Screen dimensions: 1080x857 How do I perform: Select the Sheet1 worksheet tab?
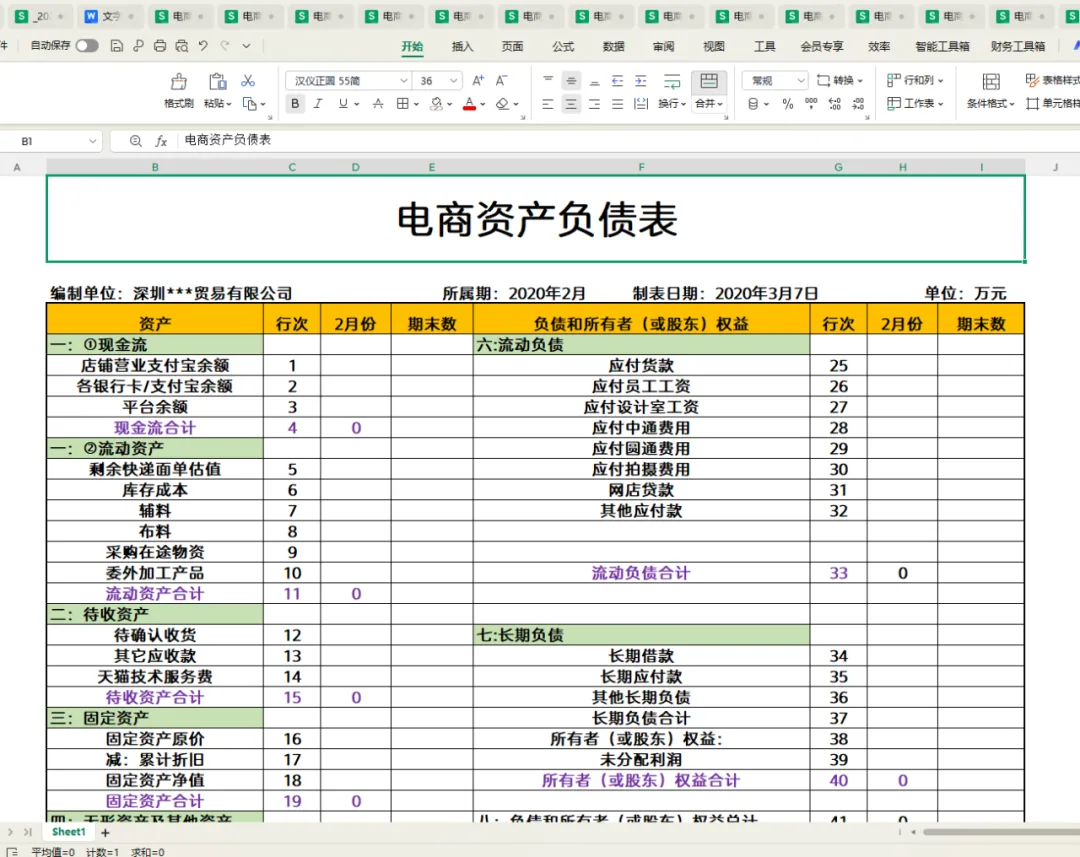[68, 832]
